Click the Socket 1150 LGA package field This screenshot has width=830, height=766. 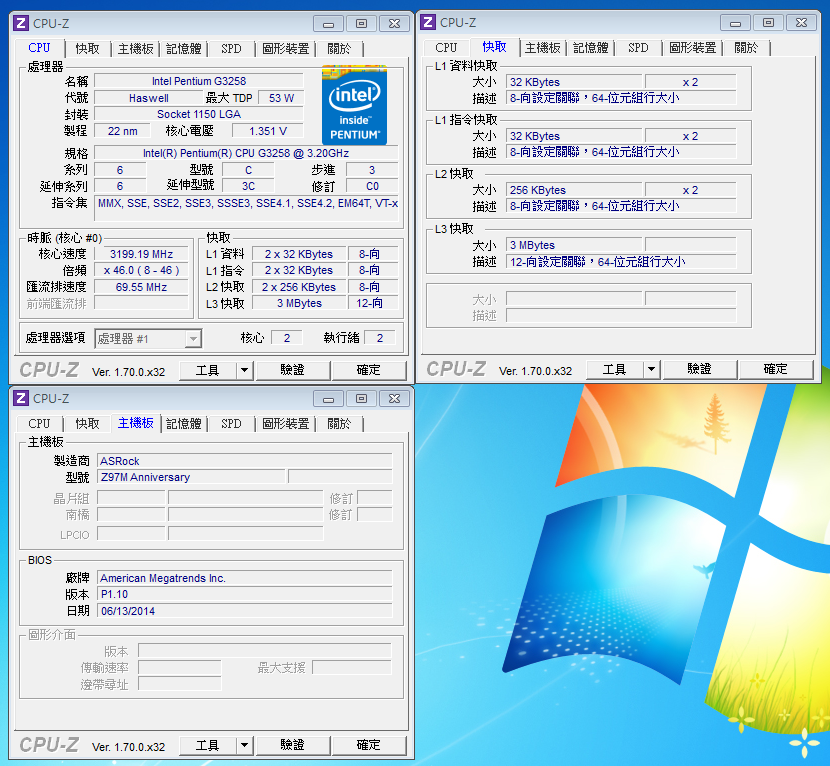[199, 114]
